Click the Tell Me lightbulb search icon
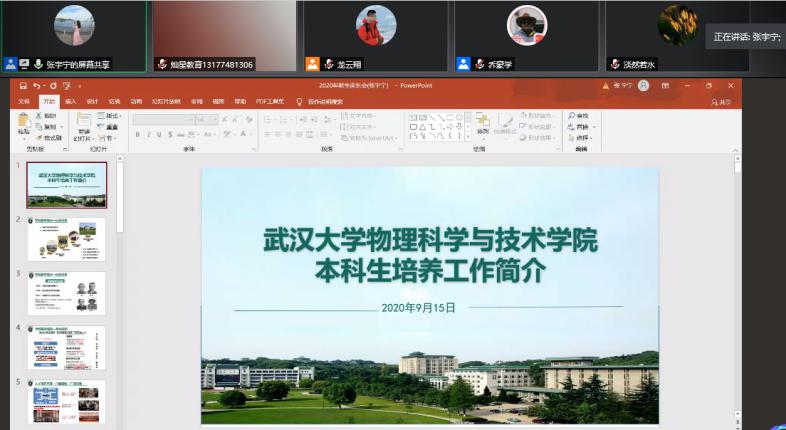 point(299,101)
